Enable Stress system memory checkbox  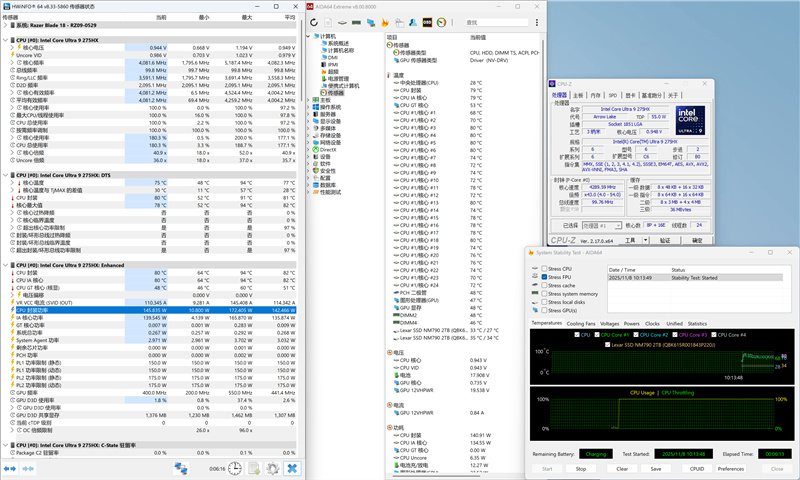click(543, 293)
